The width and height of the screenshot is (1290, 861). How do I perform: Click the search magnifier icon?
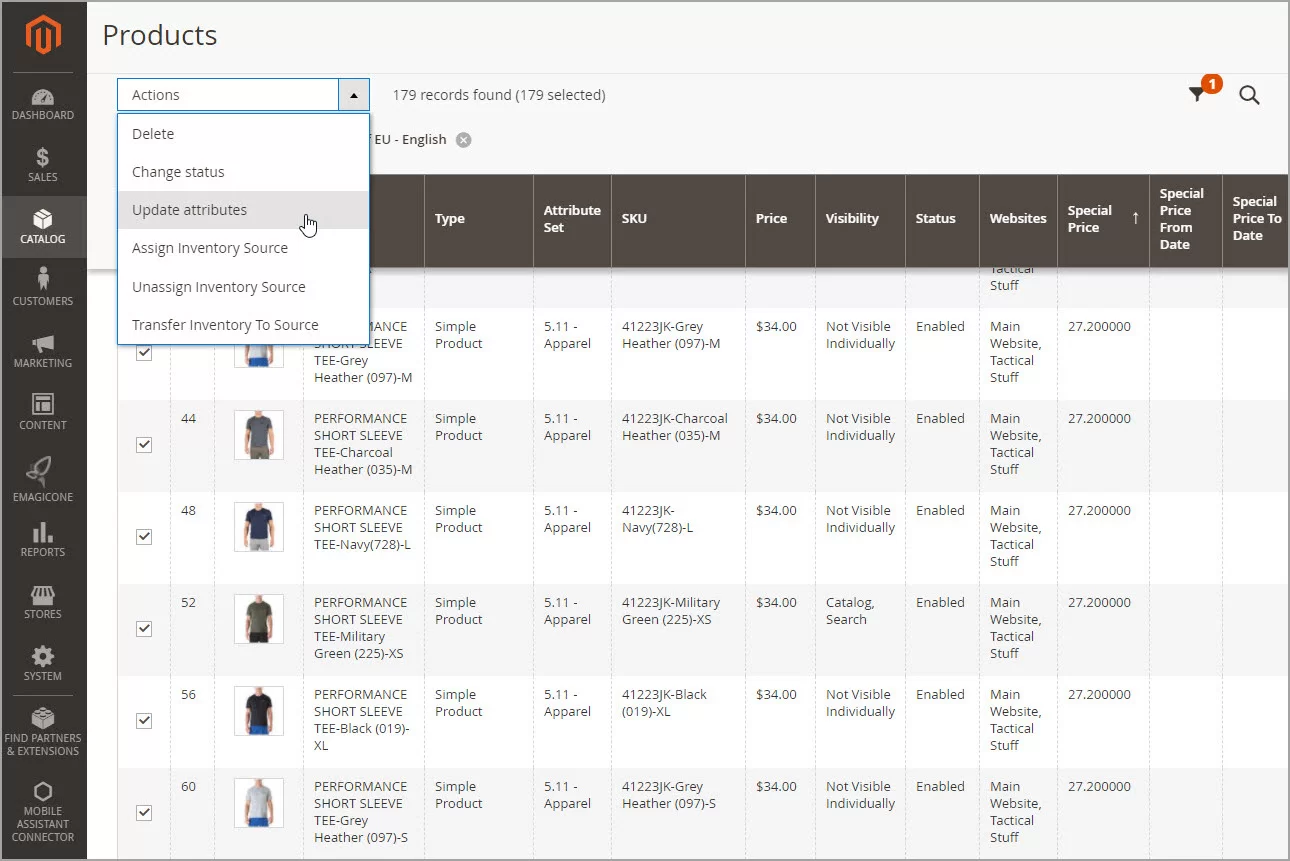(x=1249, y=95)
